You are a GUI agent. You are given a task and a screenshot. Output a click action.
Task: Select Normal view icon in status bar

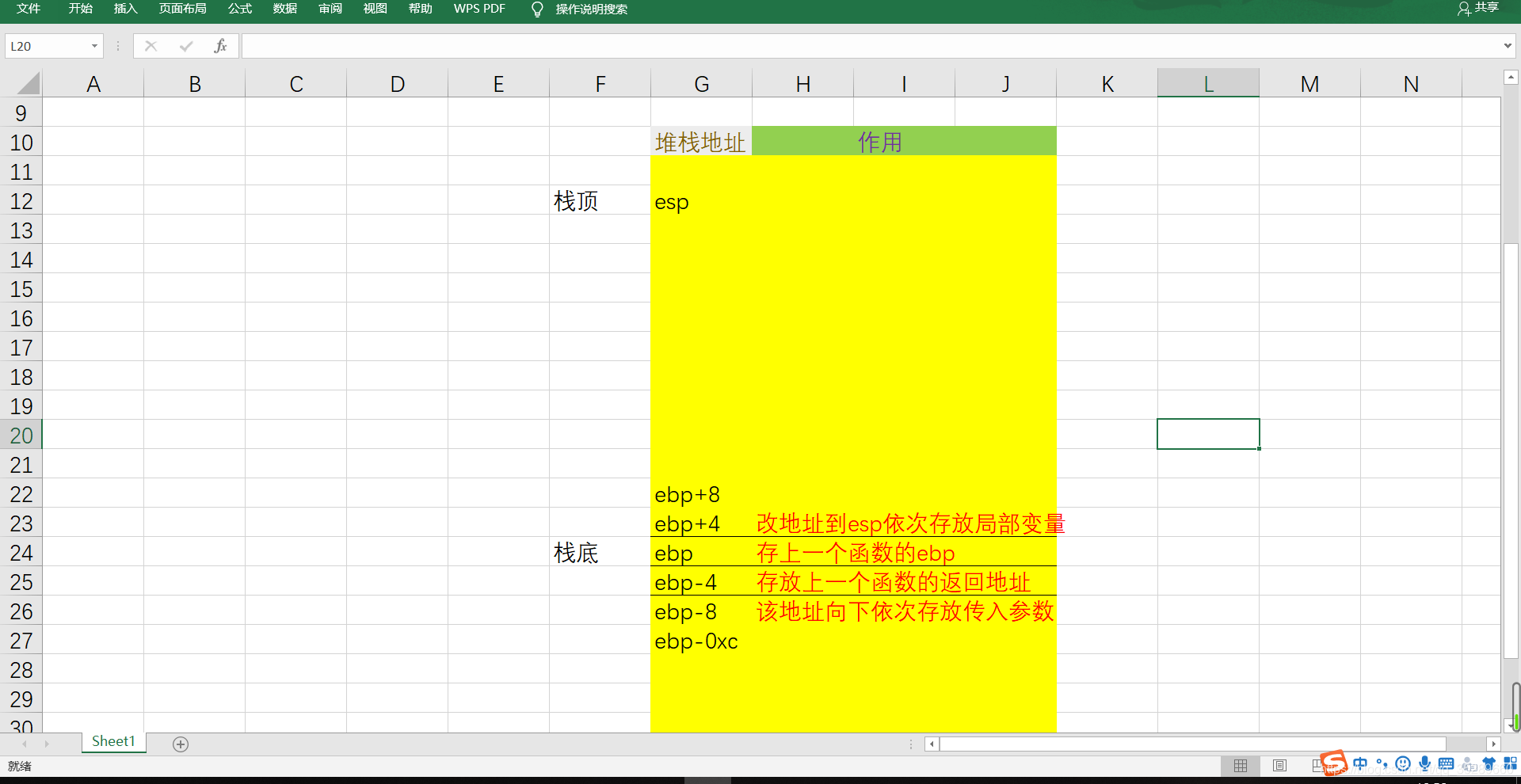tap(1241, 764)
